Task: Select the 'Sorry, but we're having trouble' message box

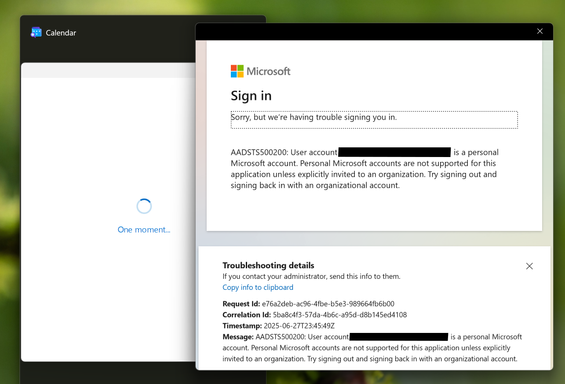Action: click(x=374, y=120)
